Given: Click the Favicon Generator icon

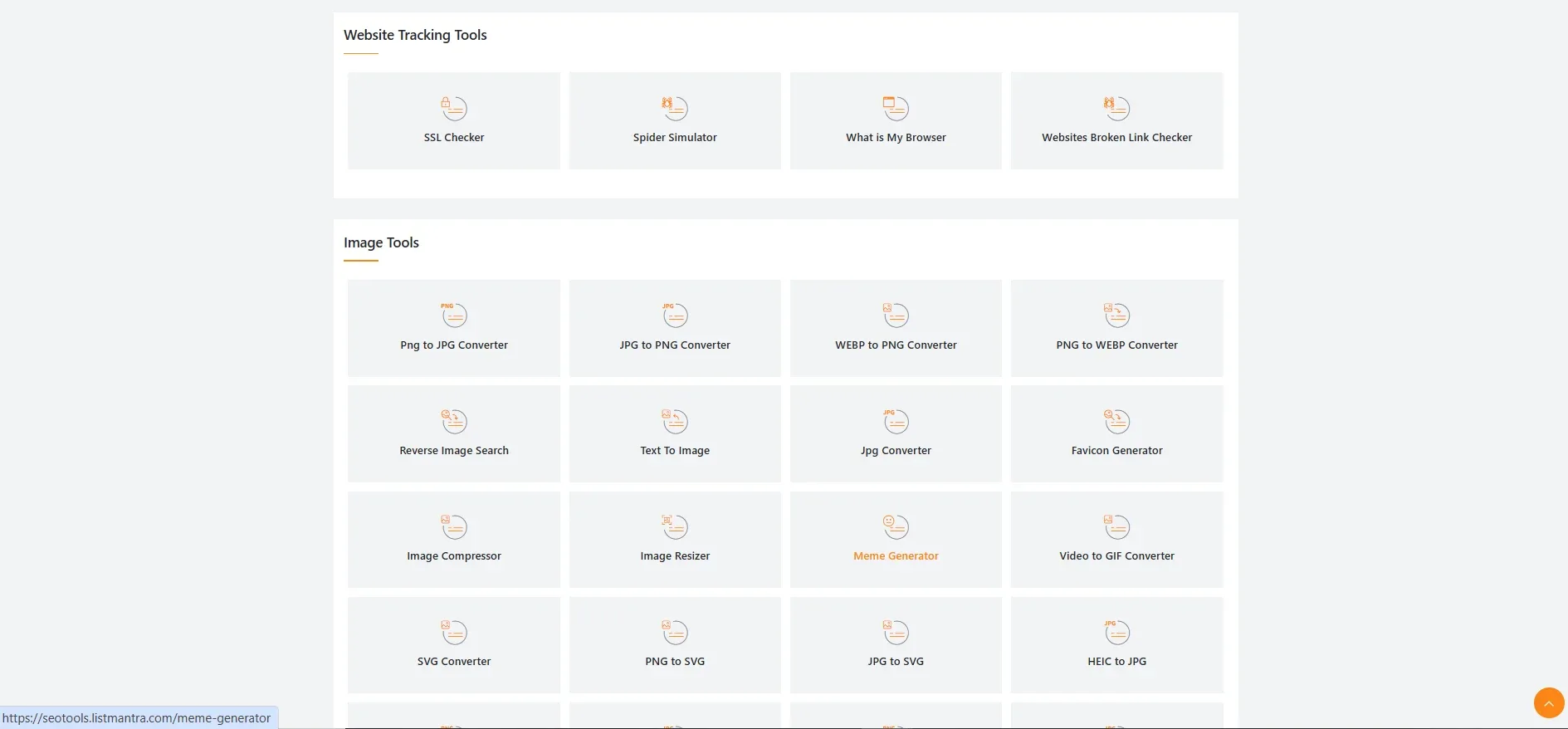Looking at the screenshot, I should [x=1116, y=421].
